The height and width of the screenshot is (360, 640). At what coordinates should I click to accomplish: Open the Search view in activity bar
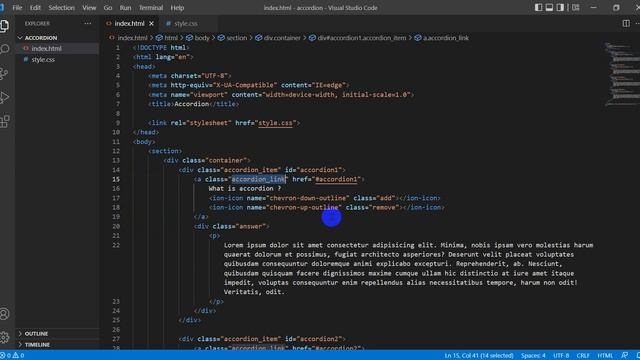[4, 49]
